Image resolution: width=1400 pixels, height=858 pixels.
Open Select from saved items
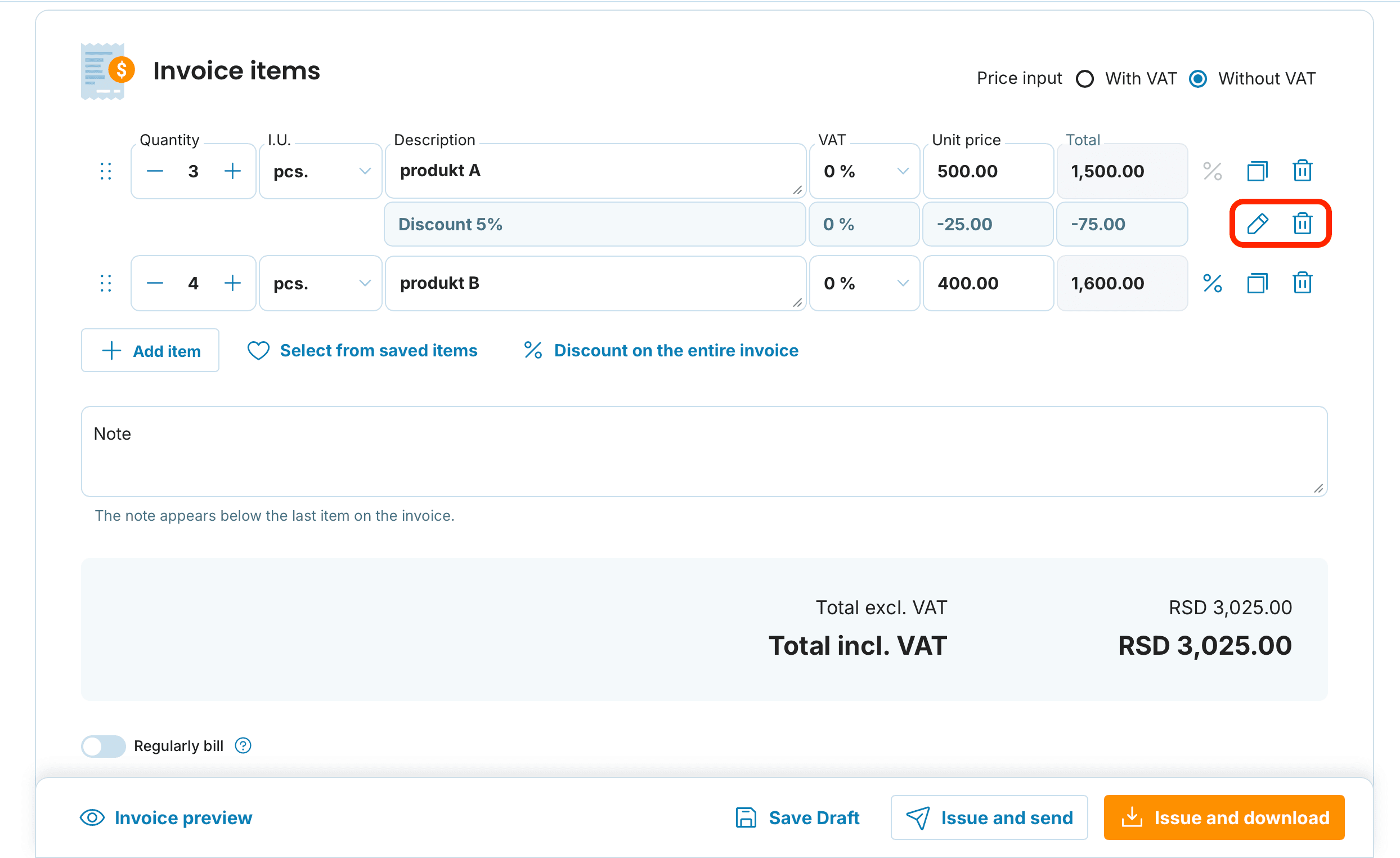click(x=362, y=351)
